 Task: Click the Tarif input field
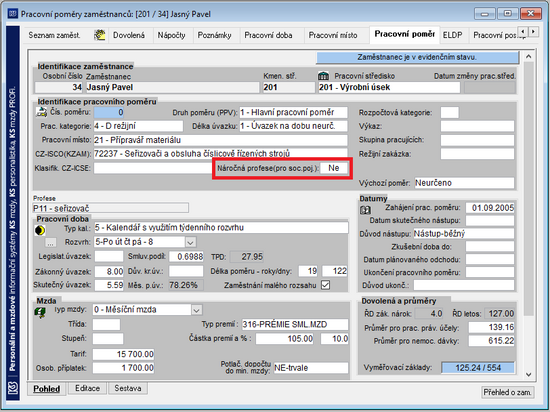123,354
